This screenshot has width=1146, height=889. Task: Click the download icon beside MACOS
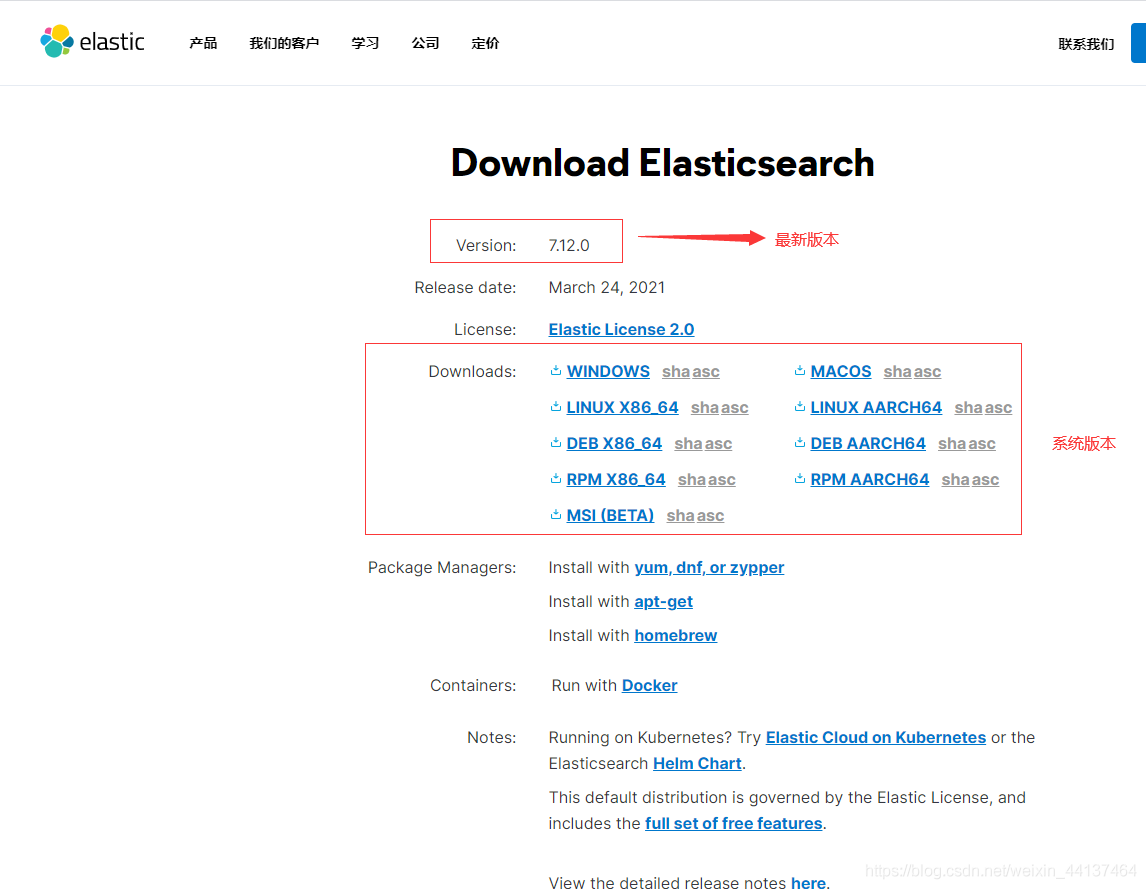(x=800, y=371)
